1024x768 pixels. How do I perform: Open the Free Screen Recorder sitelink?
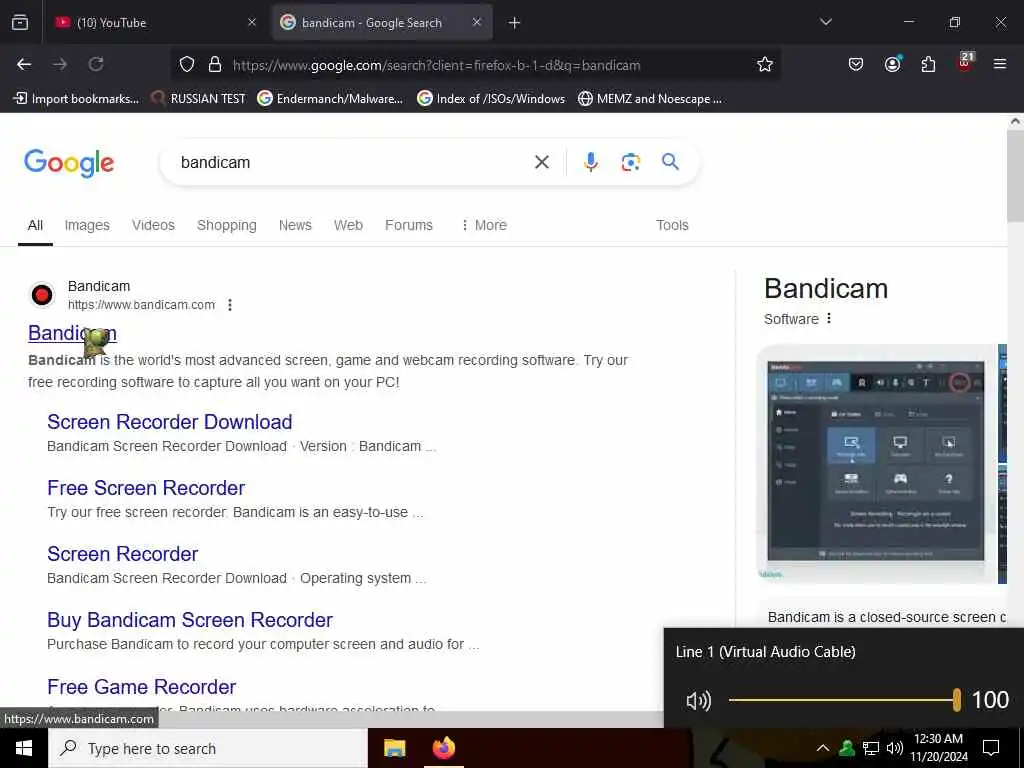tap(146, 488)
